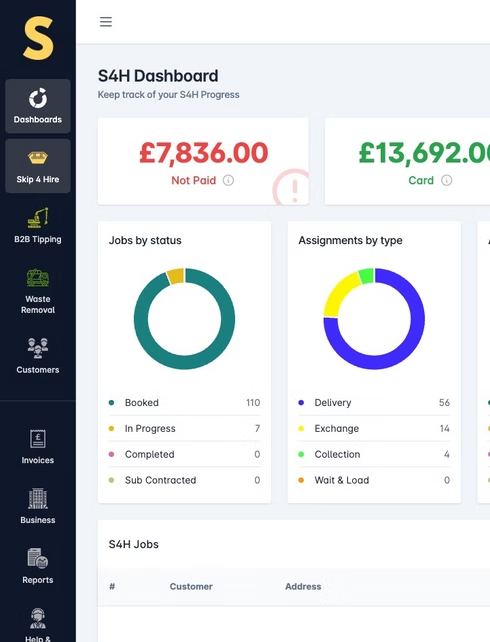Click the yellow S logo
This screenshot has height=642, width=490.
38,38
